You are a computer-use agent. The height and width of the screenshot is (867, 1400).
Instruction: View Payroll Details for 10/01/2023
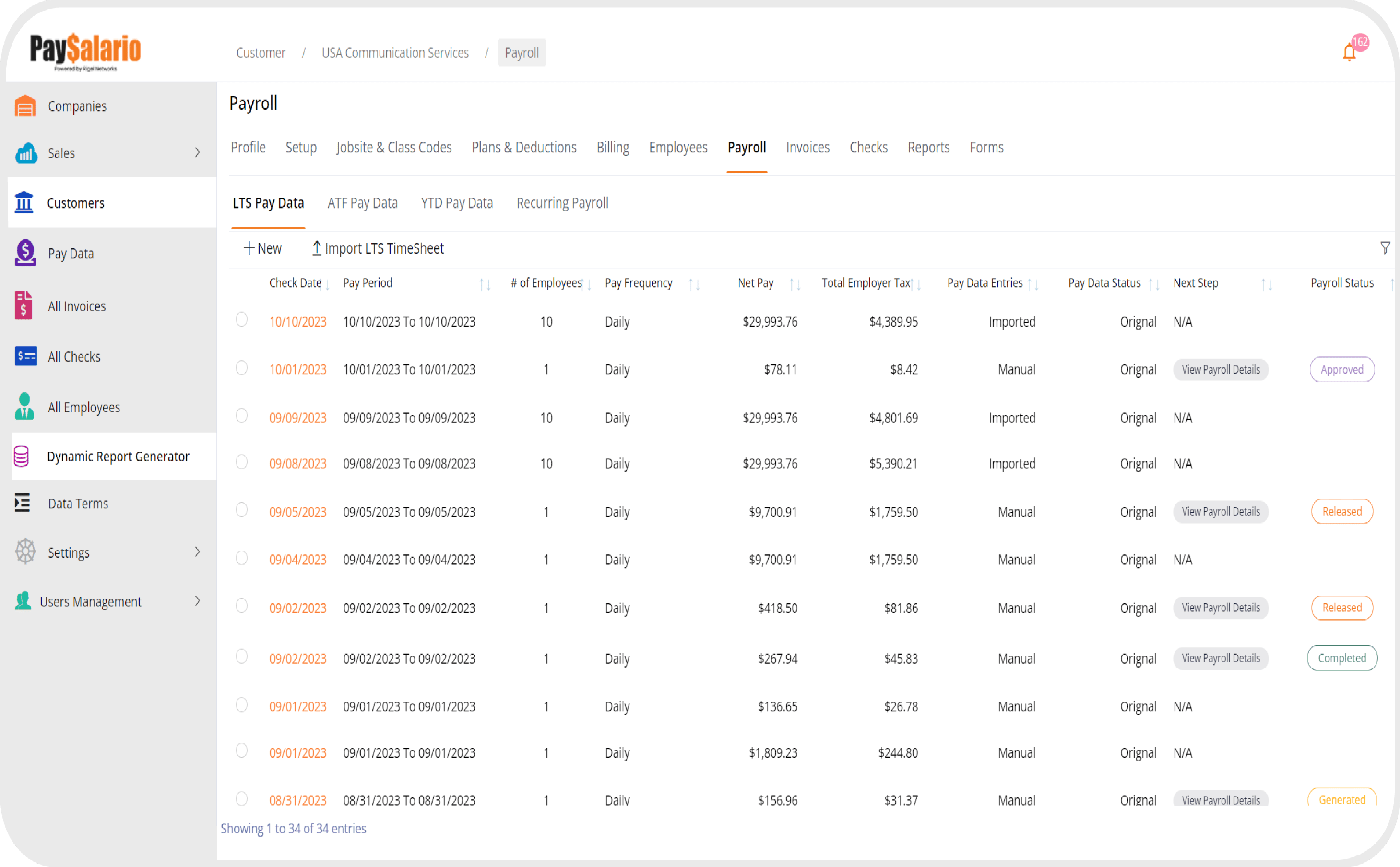1221,370
